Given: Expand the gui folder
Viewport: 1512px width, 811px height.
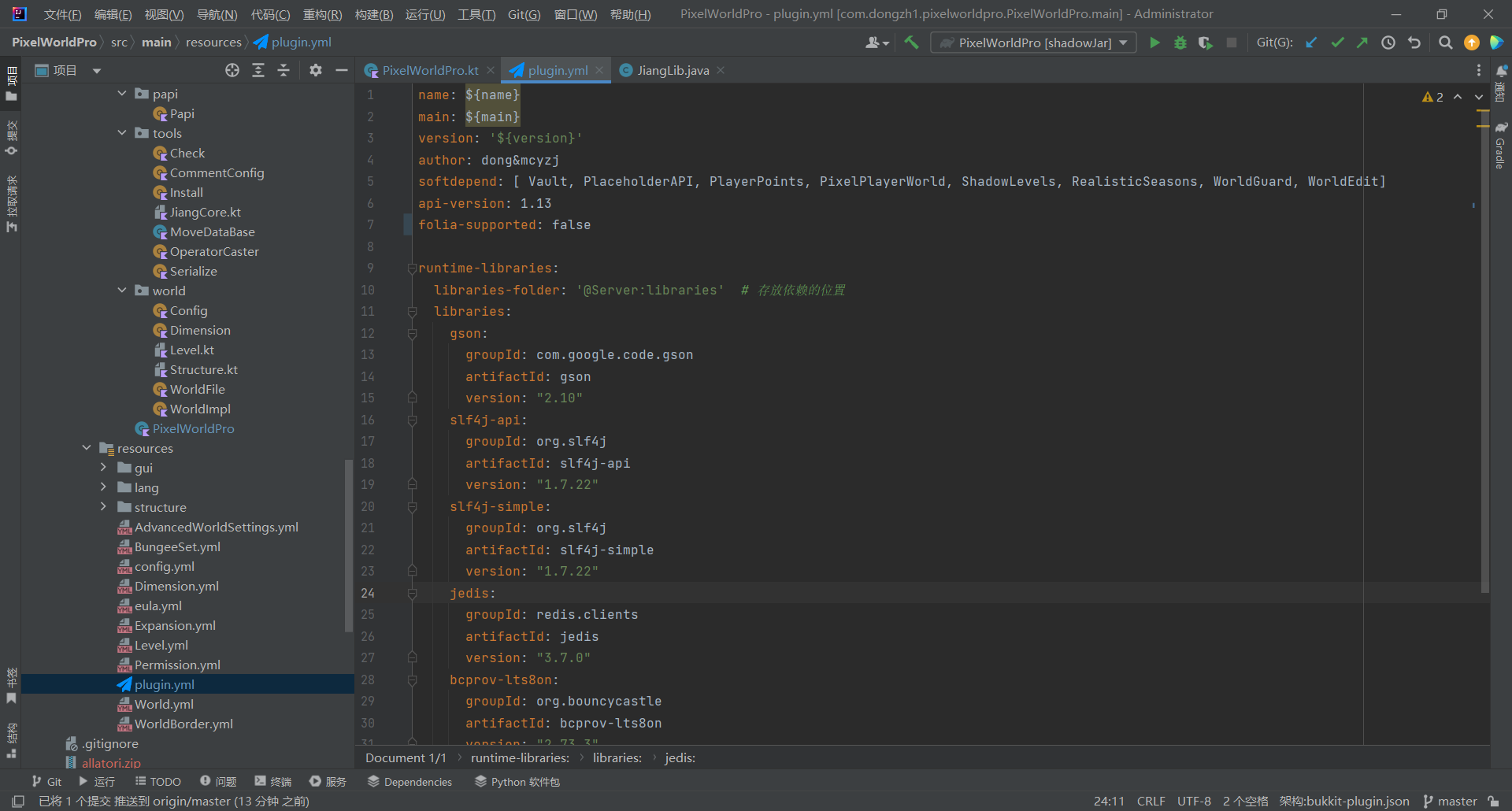Looking at the screenshot, I should click(103, 468).
